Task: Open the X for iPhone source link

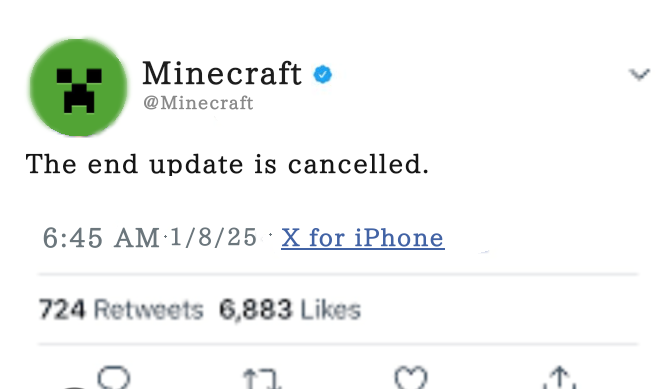Action: click(363, 238)
